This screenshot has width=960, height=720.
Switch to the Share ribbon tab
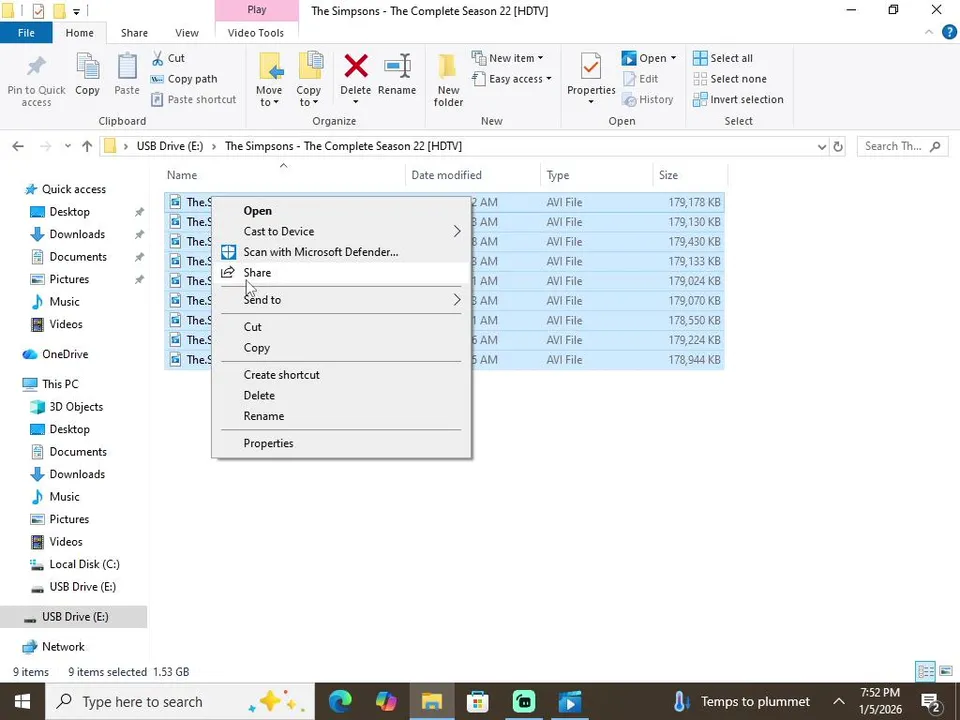(134, 33)
